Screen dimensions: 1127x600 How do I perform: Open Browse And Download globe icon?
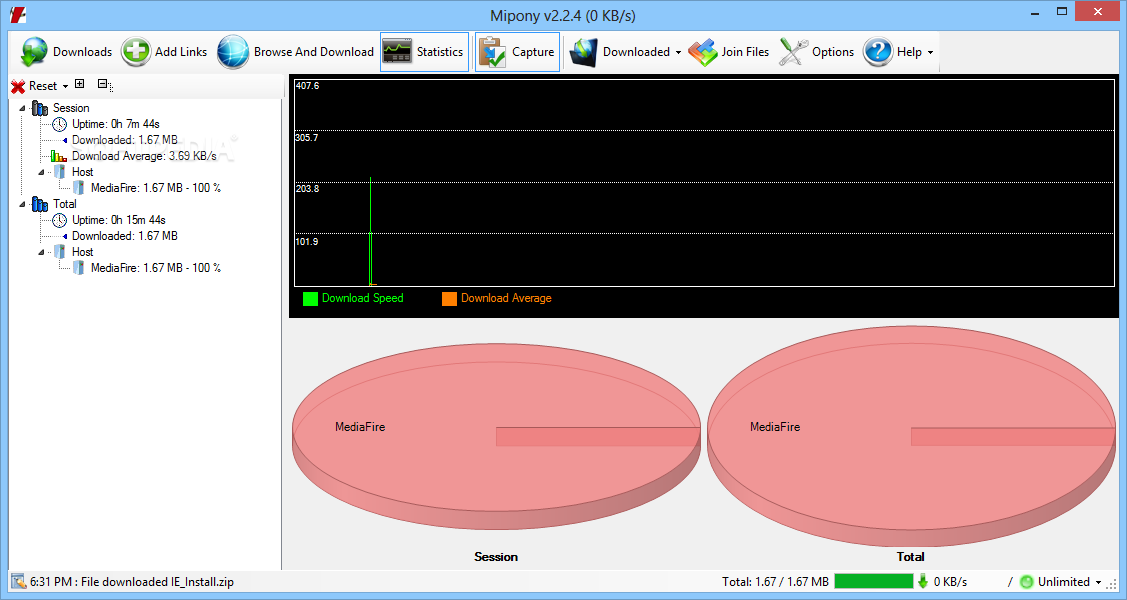pyautogui.click(x=233, y=52)
